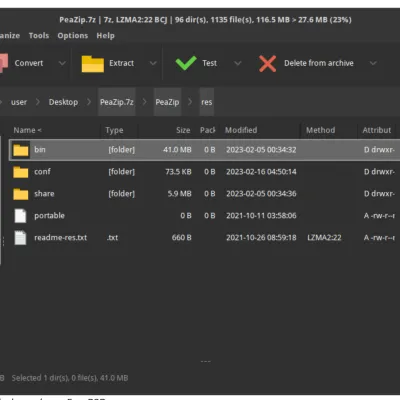
Task: Navigate to PeaZip.7z breadcrumb
Action: 117,102
